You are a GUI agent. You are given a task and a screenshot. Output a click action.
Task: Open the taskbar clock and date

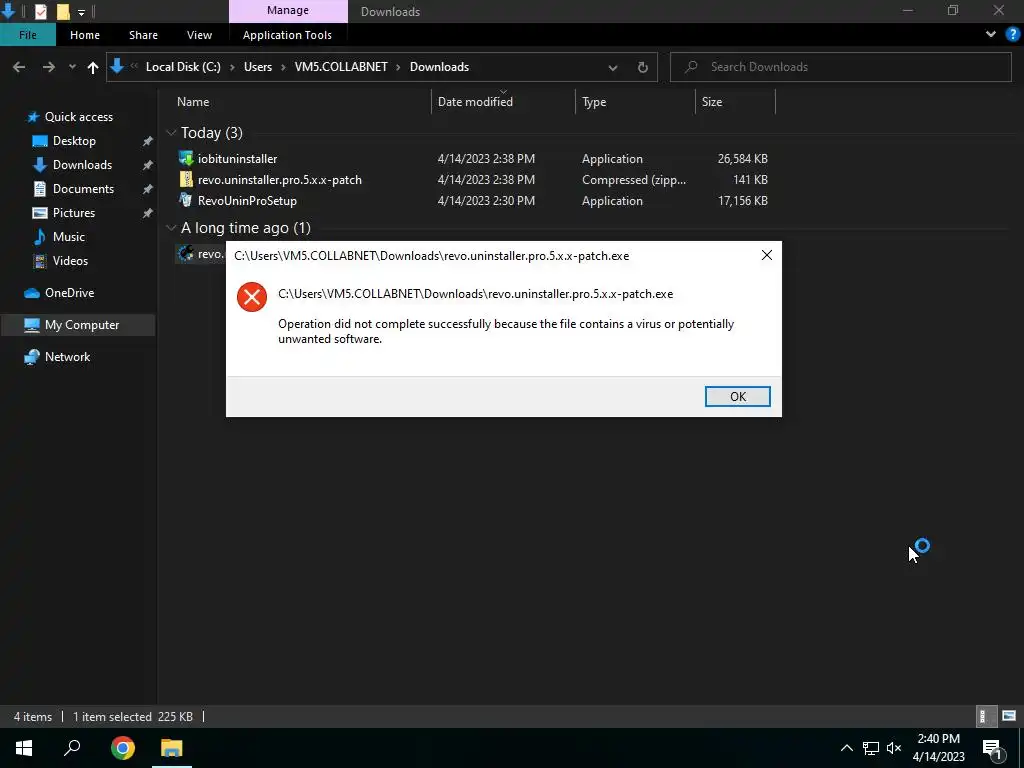coord(938,748)
